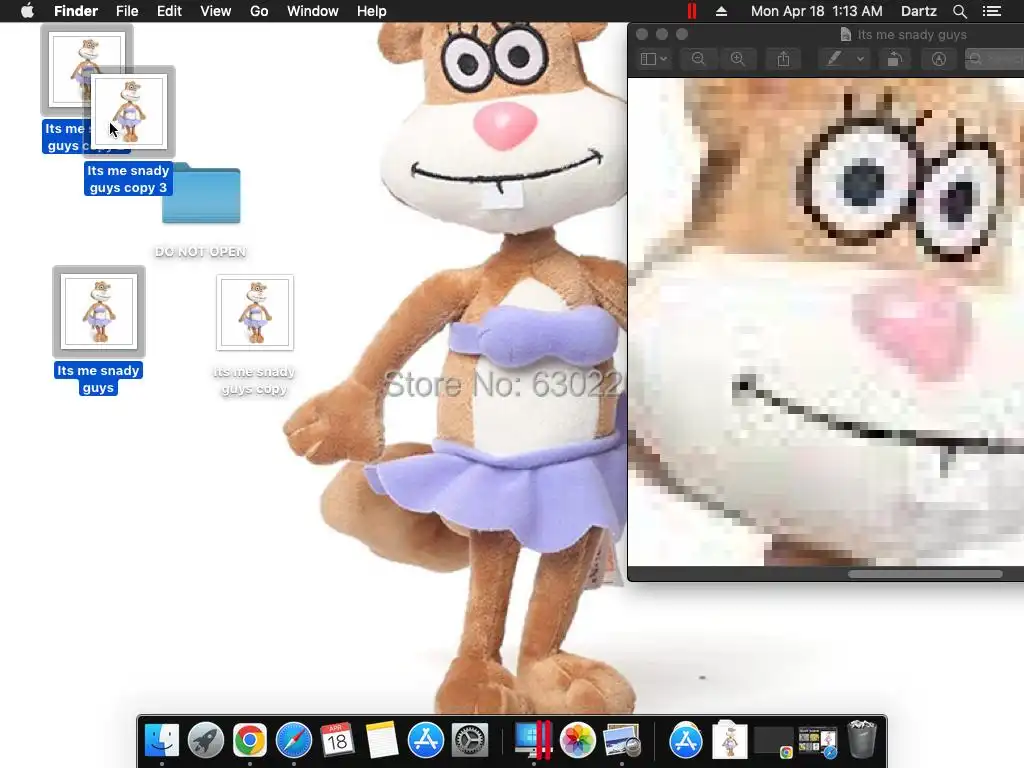Open the Window menu
The height and width of the screenshot is (768, 1024).
point(313,11)
